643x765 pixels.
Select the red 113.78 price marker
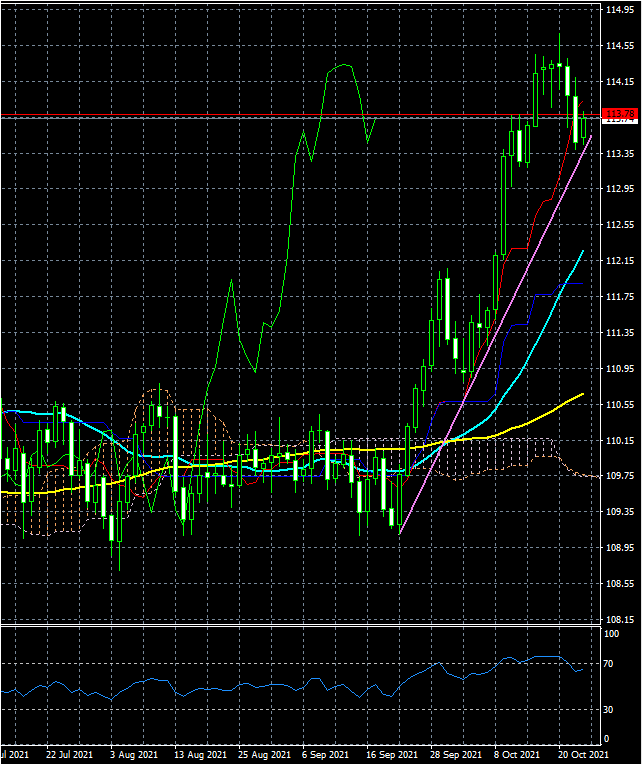(x=620, y=114)
